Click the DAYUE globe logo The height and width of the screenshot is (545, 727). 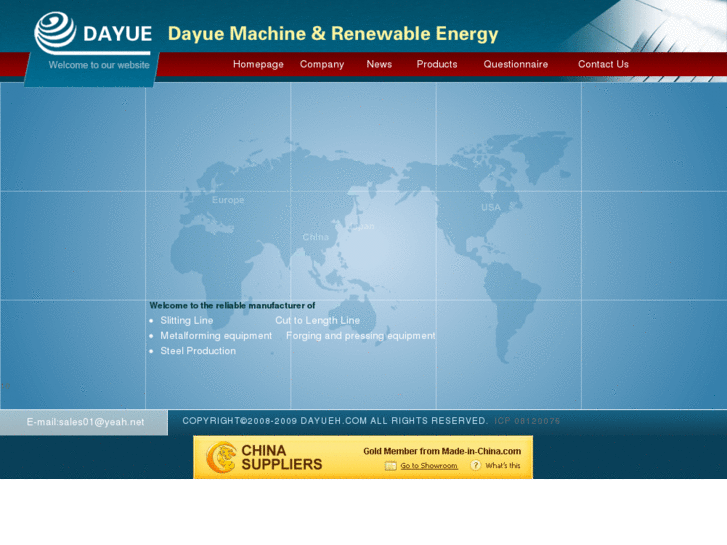(55, 32)
